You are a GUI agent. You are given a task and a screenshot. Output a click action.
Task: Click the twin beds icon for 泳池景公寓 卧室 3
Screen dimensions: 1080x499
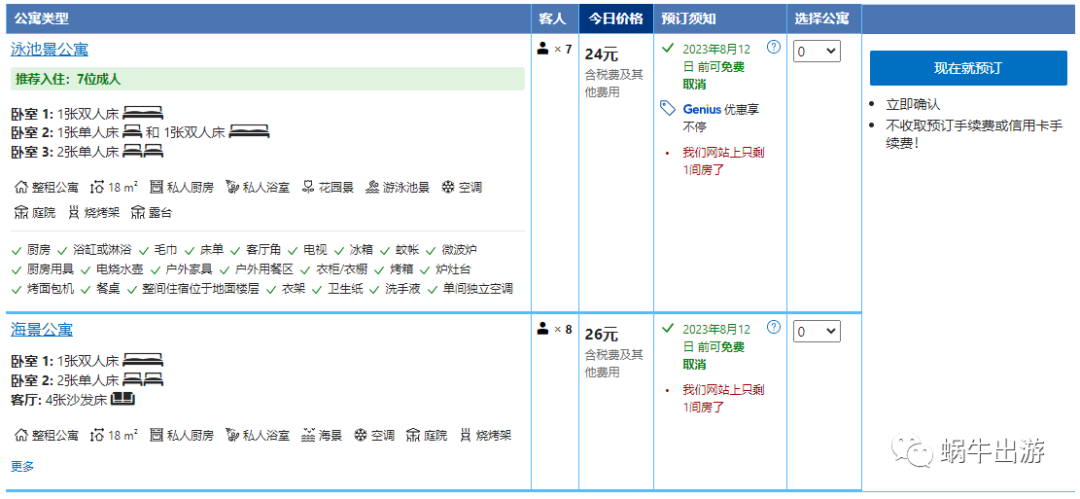click(x=143, y=152)
